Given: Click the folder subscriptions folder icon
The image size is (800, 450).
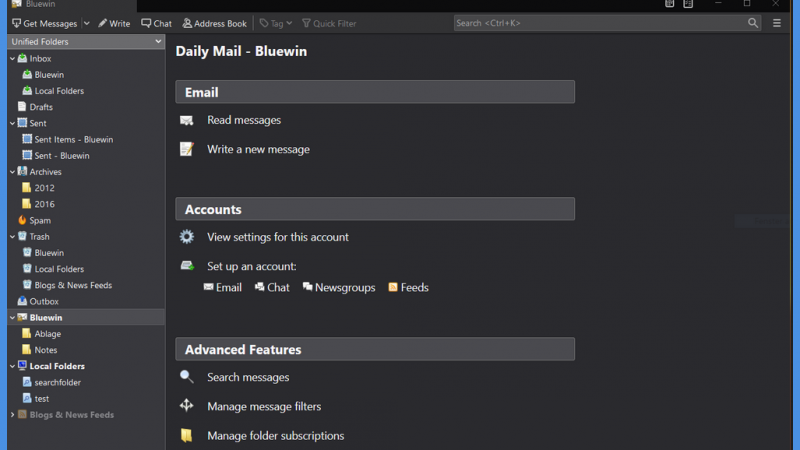Looking at the screenshot, I should pyautogui.click(x=187, y=435).
